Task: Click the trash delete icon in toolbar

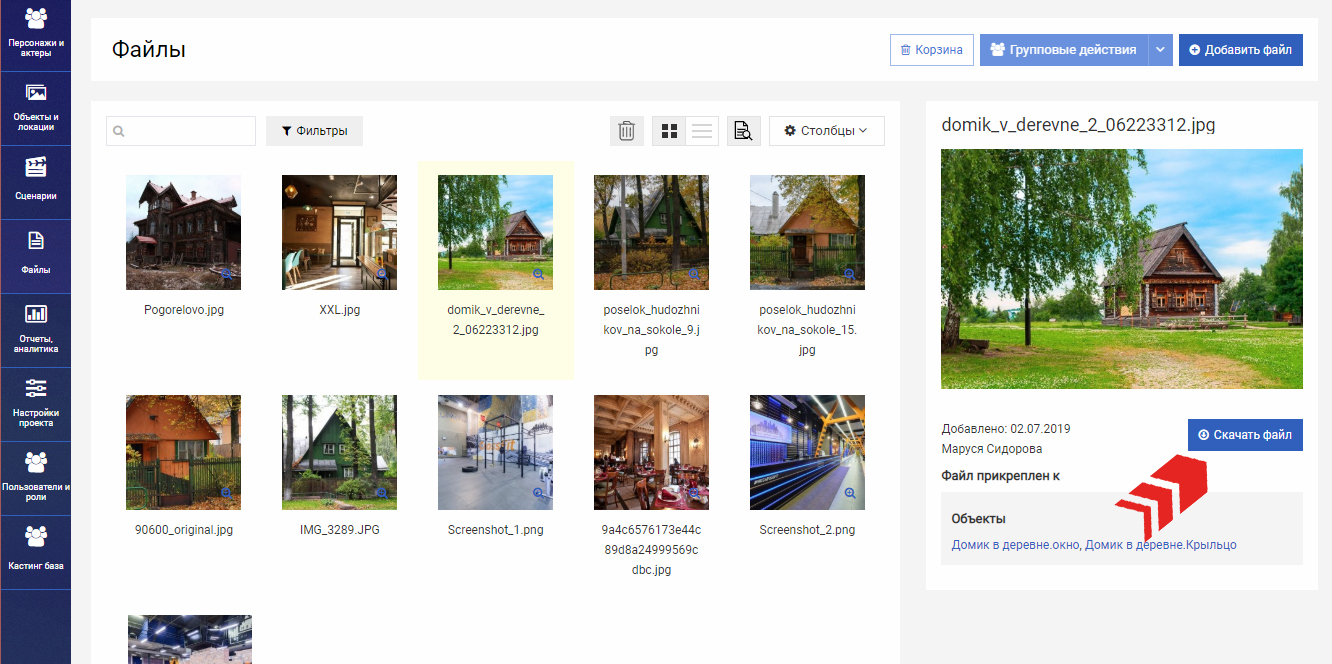Action: [627, 131]
